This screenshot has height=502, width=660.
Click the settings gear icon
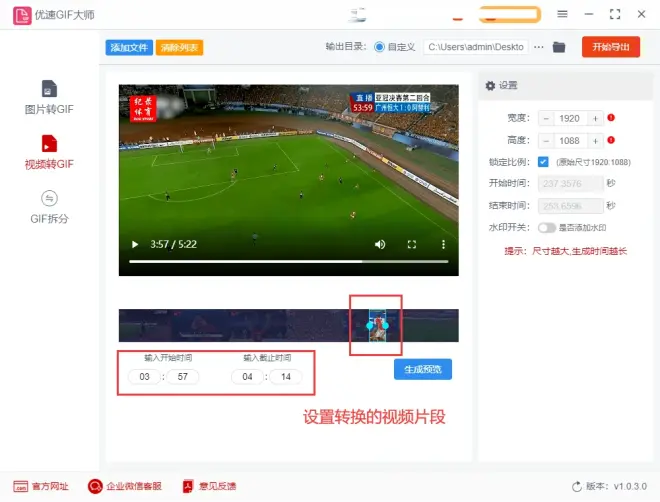490,85
